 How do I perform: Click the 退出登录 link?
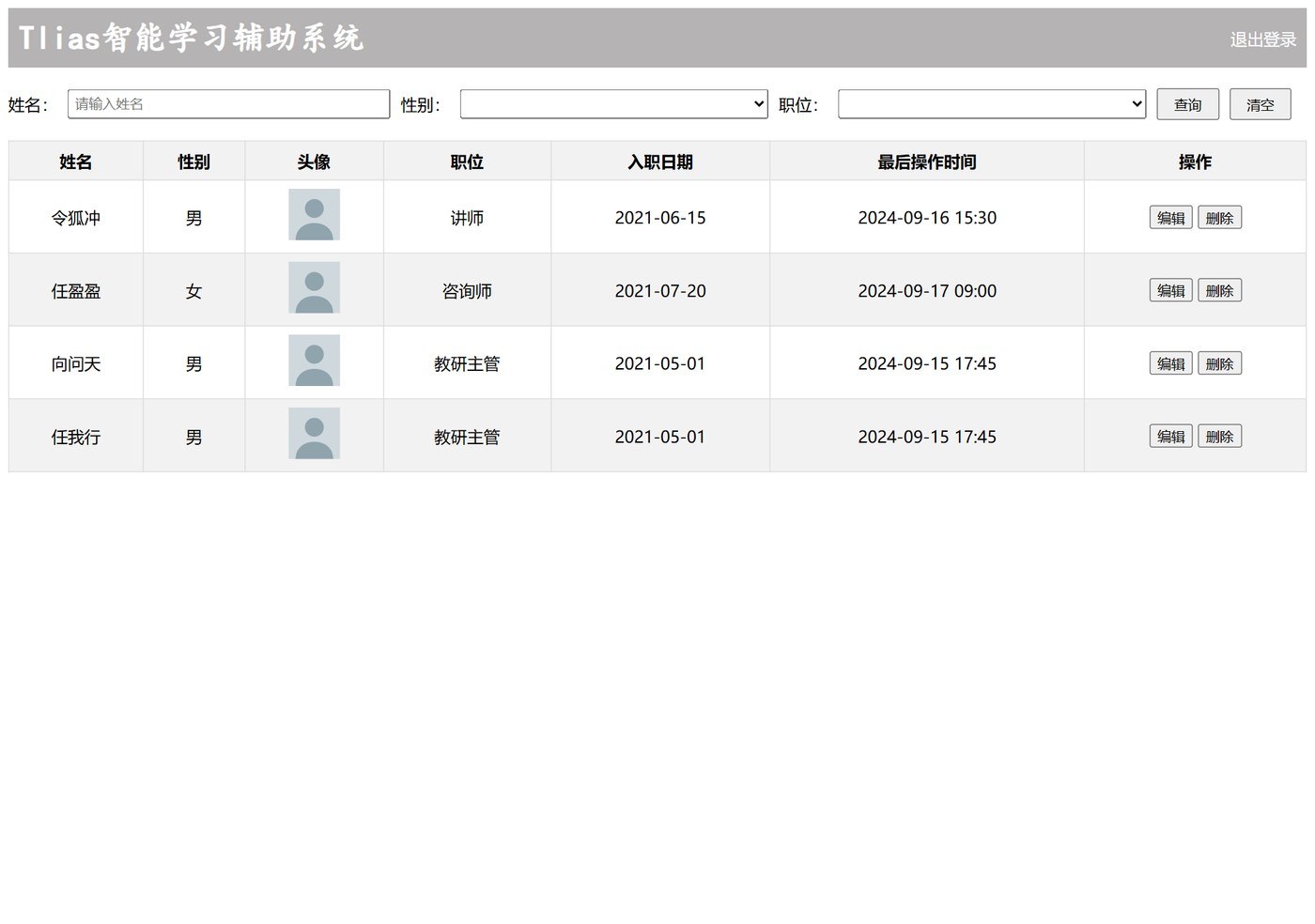click(x=1263, y=39)
